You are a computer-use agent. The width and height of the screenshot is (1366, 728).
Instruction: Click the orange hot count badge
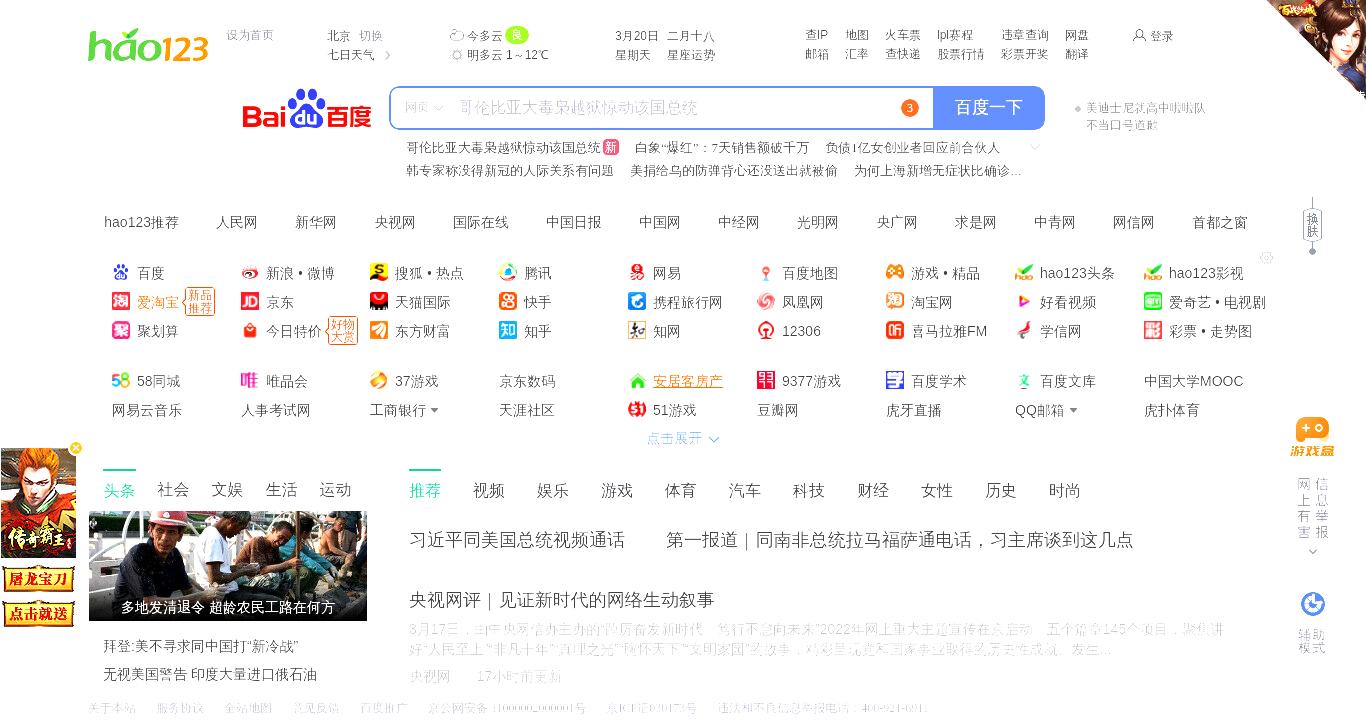coord(909,108)
